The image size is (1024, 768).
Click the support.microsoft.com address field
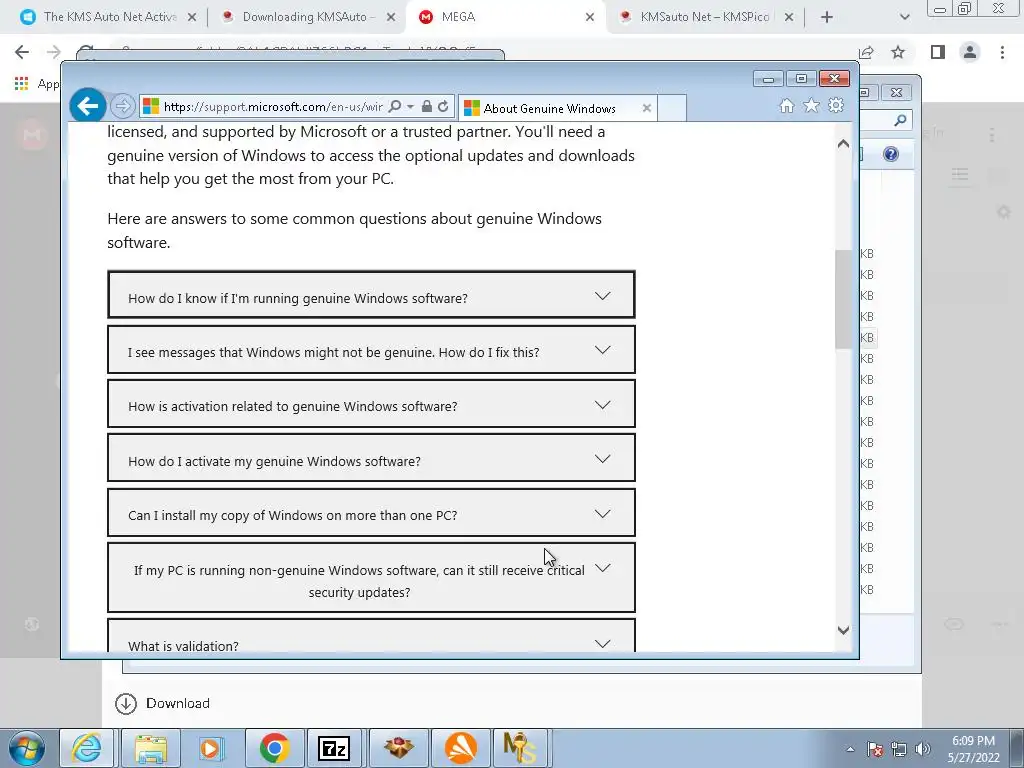(x=273, y=106)
